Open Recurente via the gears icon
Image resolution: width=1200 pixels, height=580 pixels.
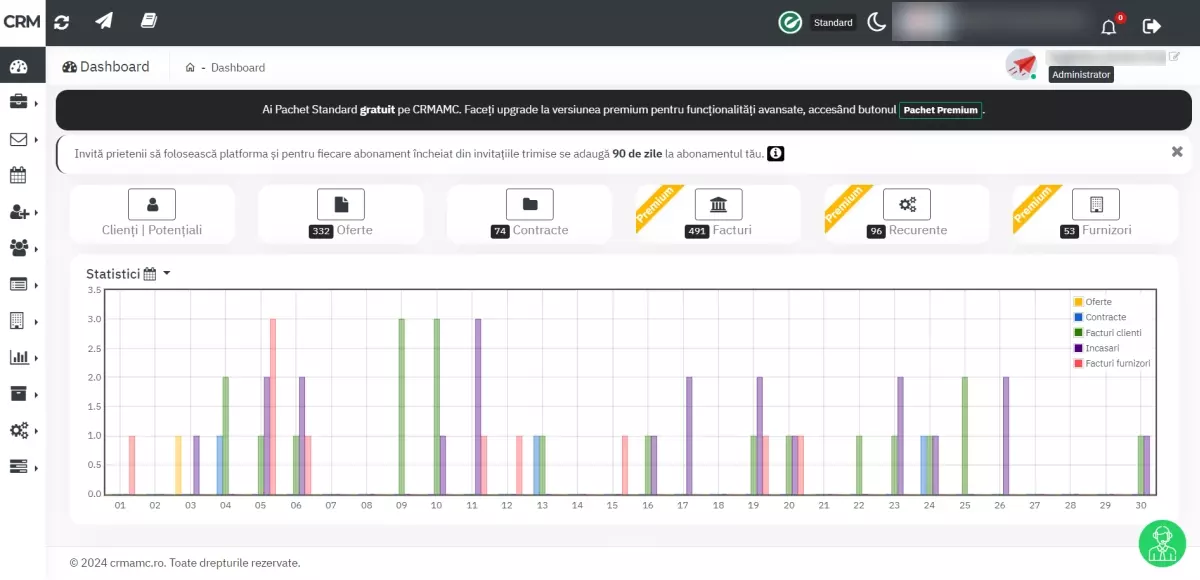point(906,204)
